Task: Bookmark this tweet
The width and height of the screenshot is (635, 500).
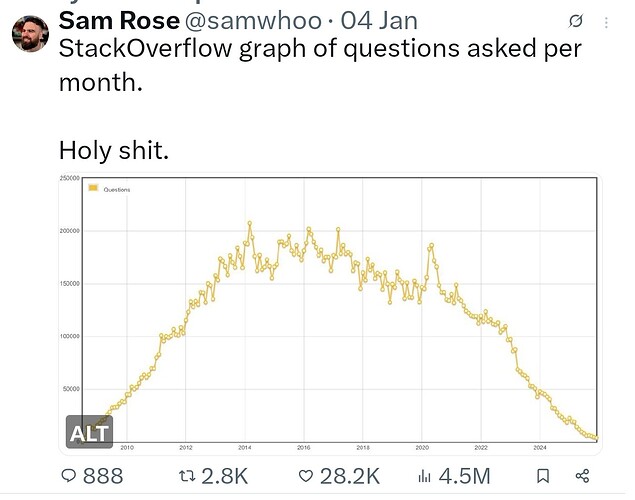Action: point(541,476)
